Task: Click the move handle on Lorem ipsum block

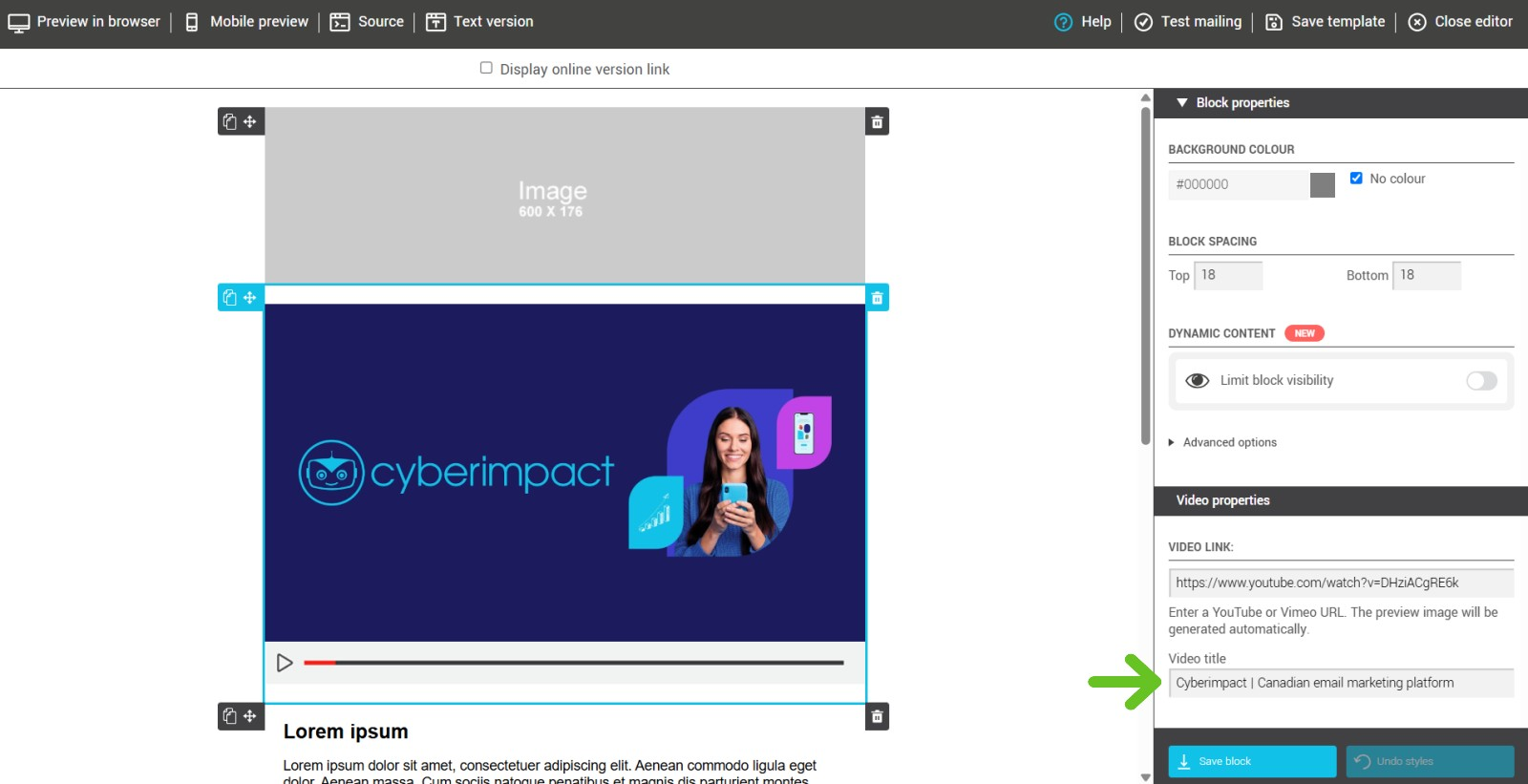Action: point(250,716)
